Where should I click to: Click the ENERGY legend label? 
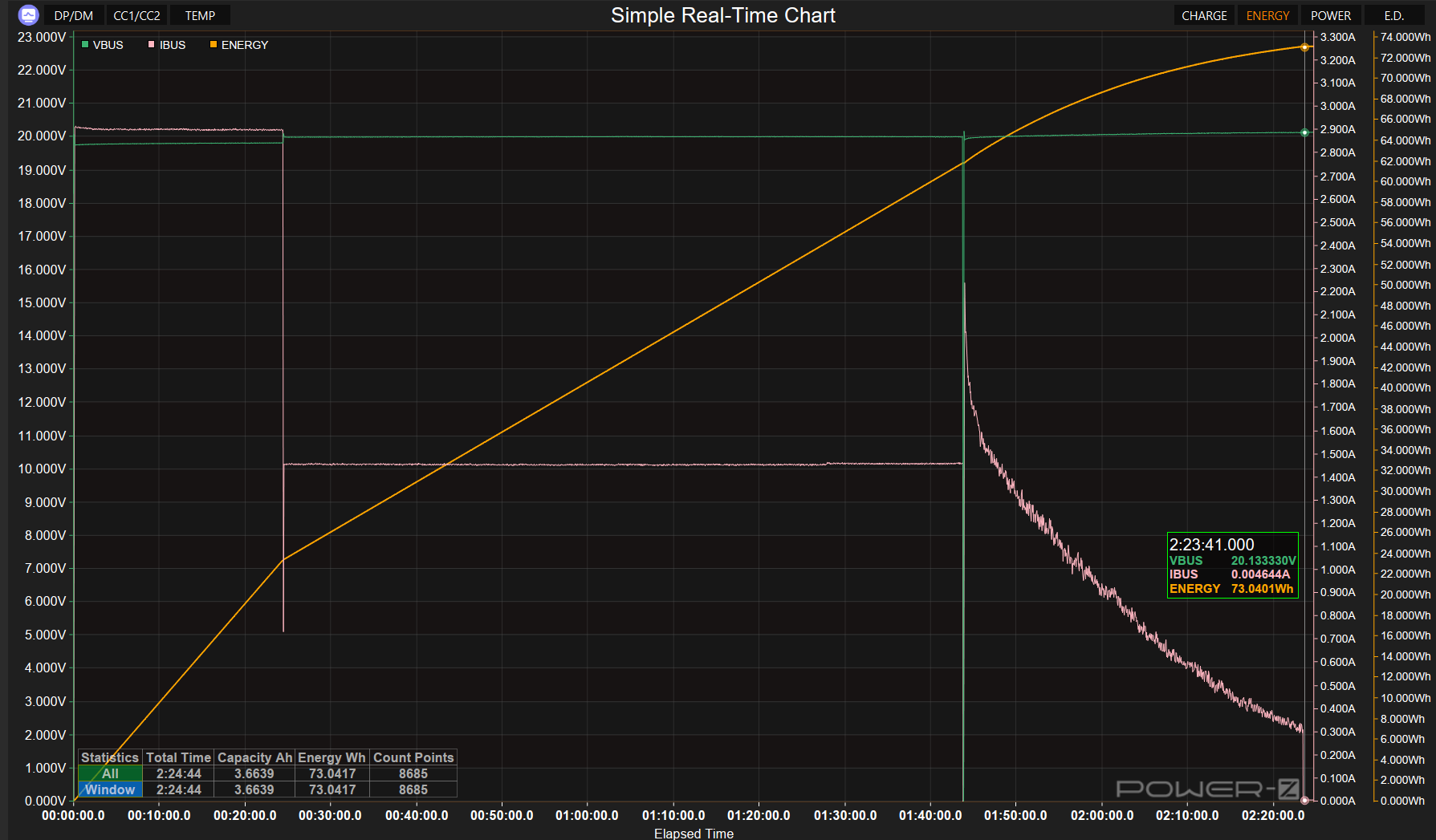coord(245,45)
